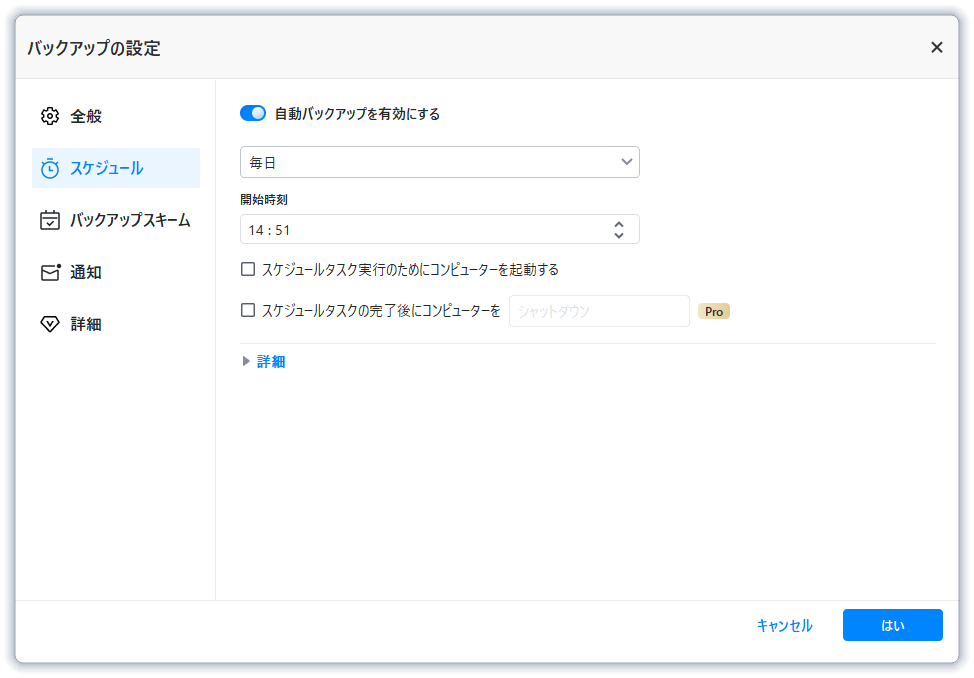974x678 pixels.
Task: Expand the 詳細 disclosure triangle
Action: pyautogui.click(x=246, y=362)
